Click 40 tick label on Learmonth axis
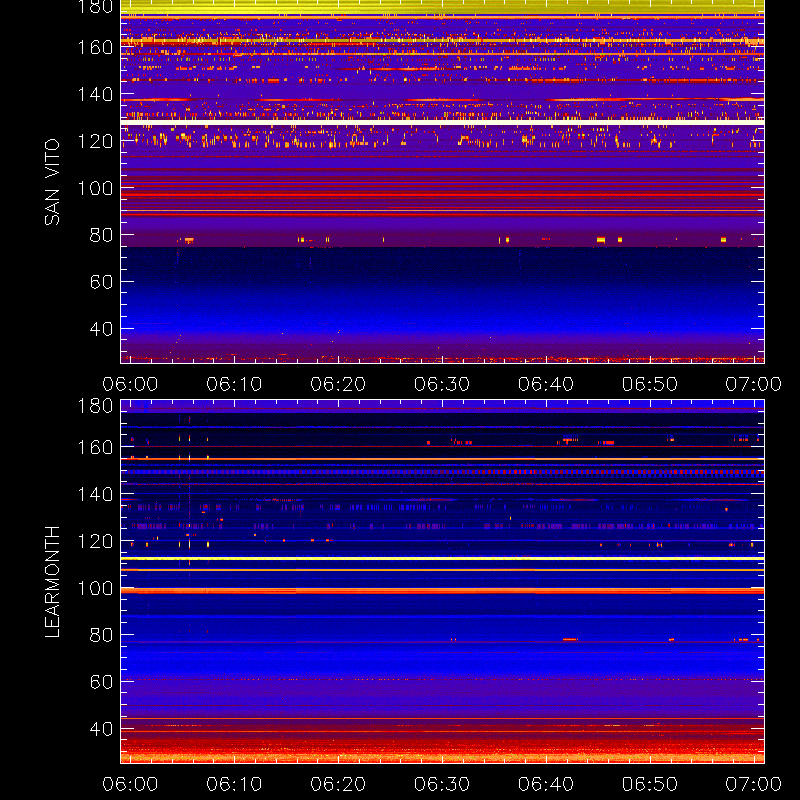Image resolution: width=800 pixels, height=800 pixels. tap(101, 729)
